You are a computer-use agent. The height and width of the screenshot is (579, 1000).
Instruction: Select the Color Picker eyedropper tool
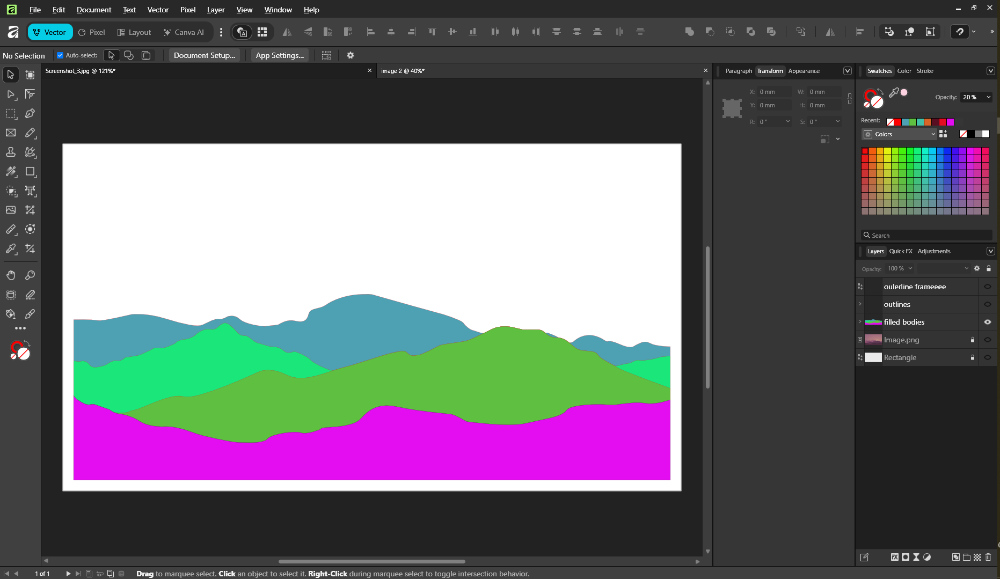11,249
